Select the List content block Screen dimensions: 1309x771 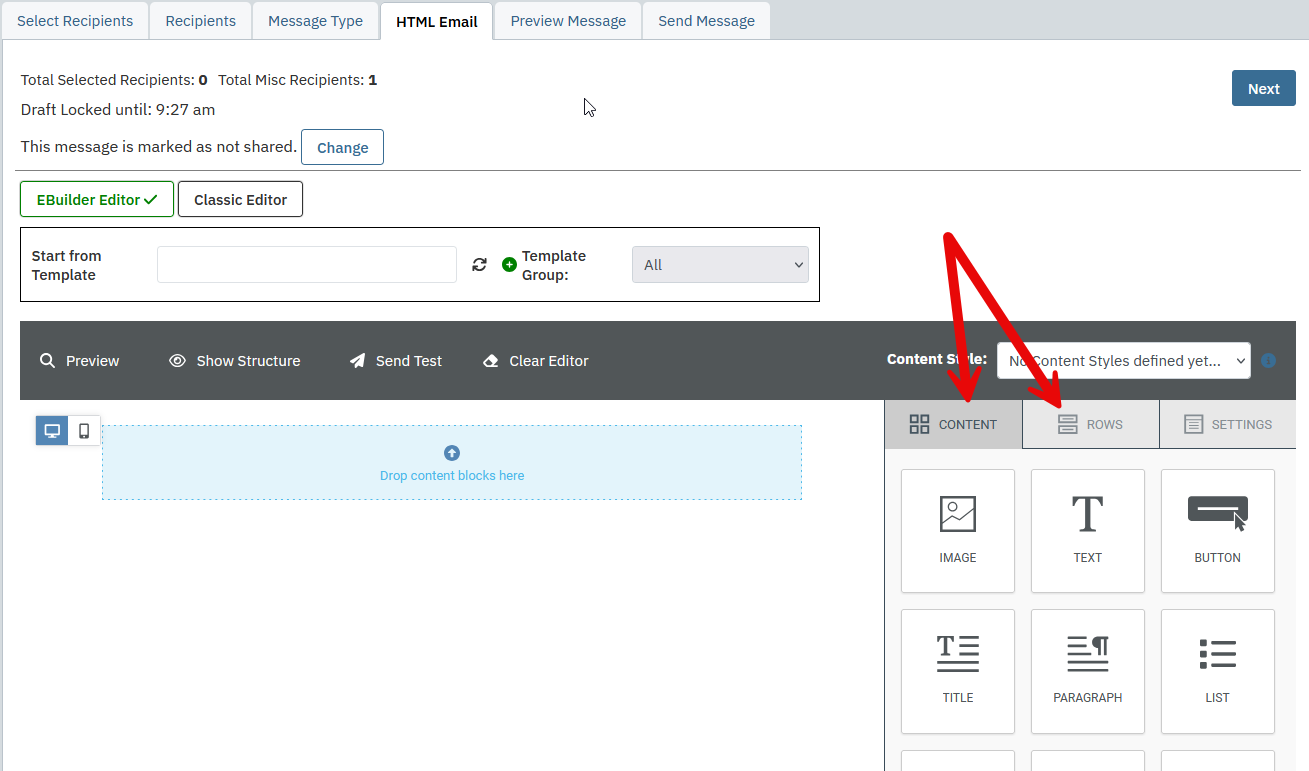[1218, 671]
